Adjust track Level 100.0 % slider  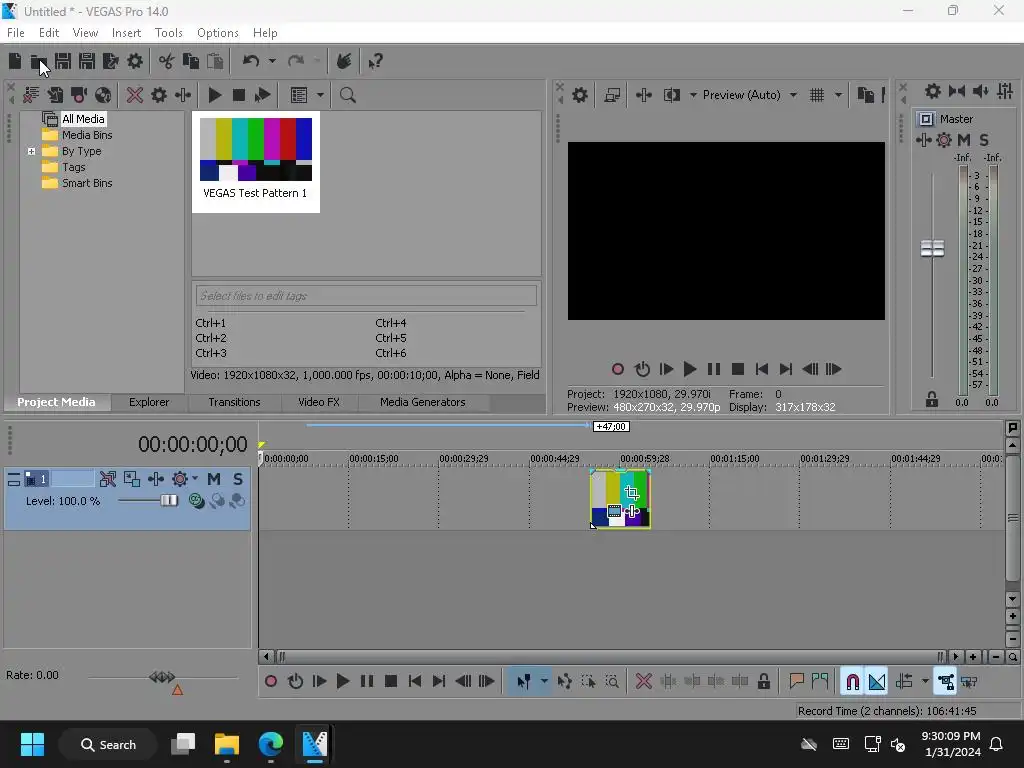tap(168, 501)
